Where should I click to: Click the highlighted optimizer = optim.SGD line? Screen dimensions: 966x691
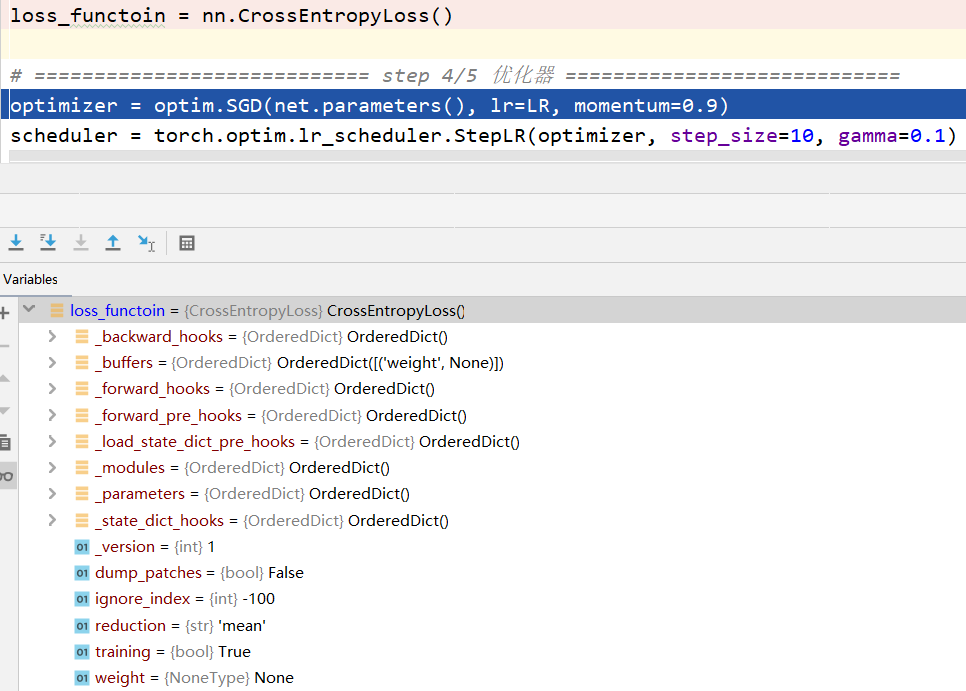pyautogui.click(x=483, y=105)
